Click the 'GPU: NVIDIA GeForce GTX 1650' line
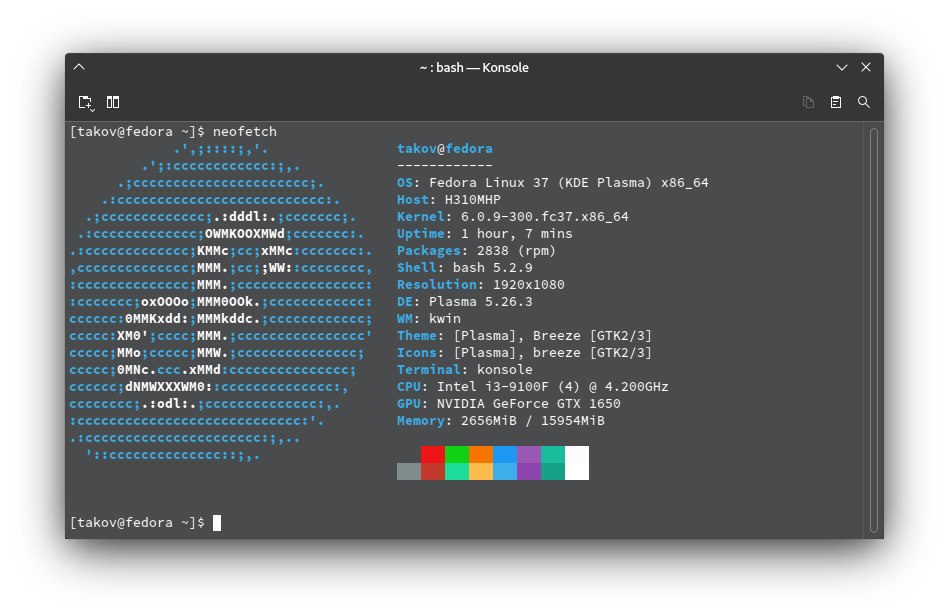This screenshot has height=616, width=949. tap(508, 402)
